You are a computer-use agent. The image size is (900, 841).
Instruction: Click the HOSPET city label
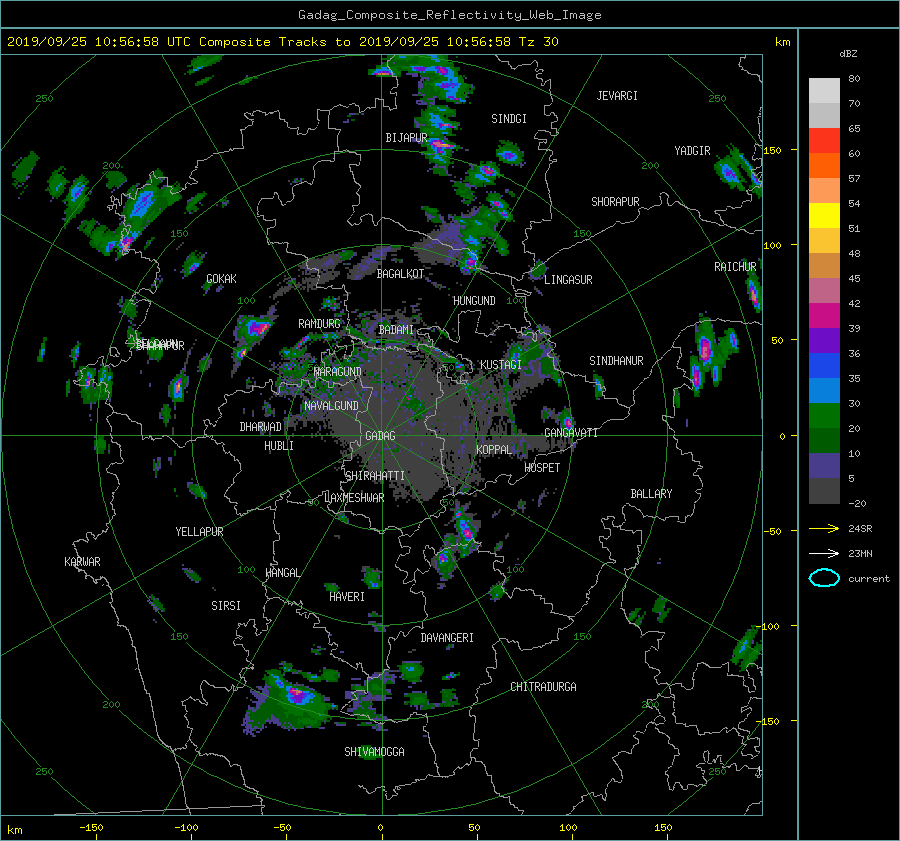point(542,468)
